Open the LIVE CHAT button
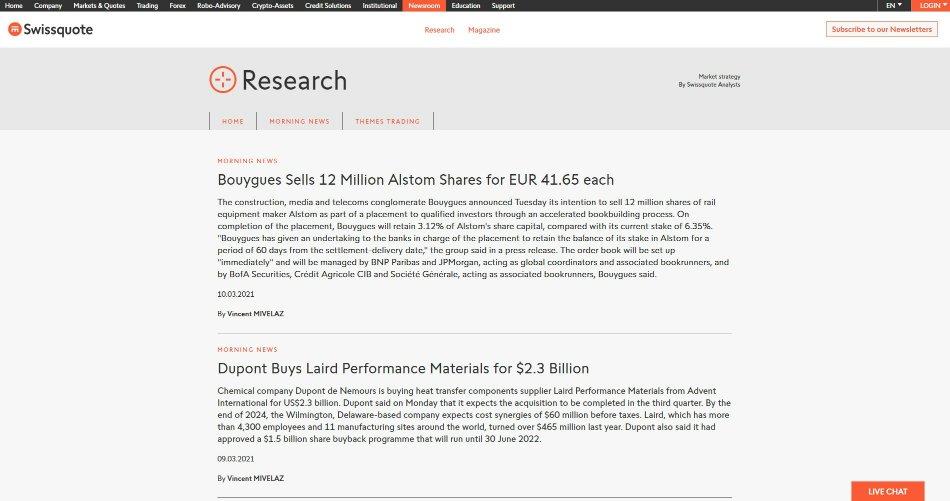 coord(888,491)
